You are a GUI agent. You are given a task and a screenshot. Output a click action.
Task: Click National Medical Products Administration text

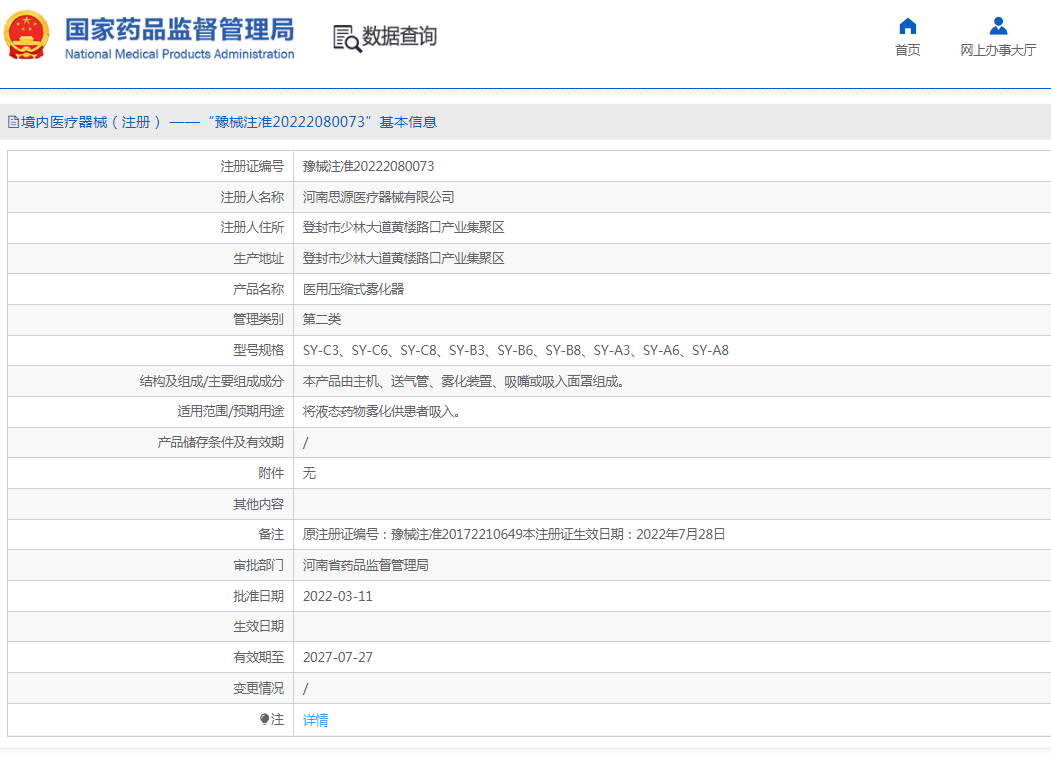[x=180, y=54]
